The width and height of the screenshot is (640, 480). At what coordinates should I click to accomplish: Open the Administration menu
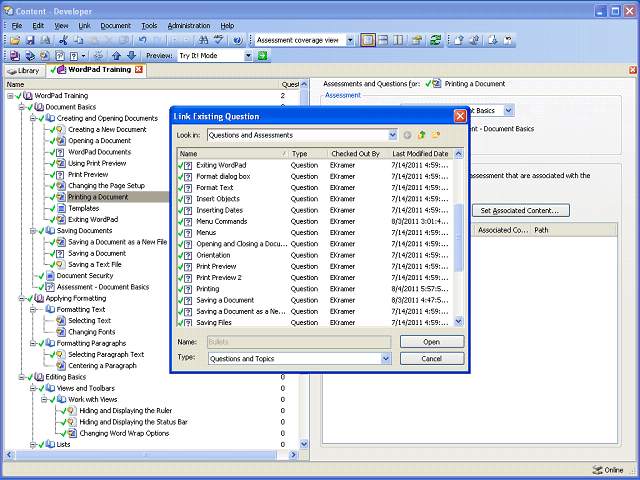click(189, 26)
